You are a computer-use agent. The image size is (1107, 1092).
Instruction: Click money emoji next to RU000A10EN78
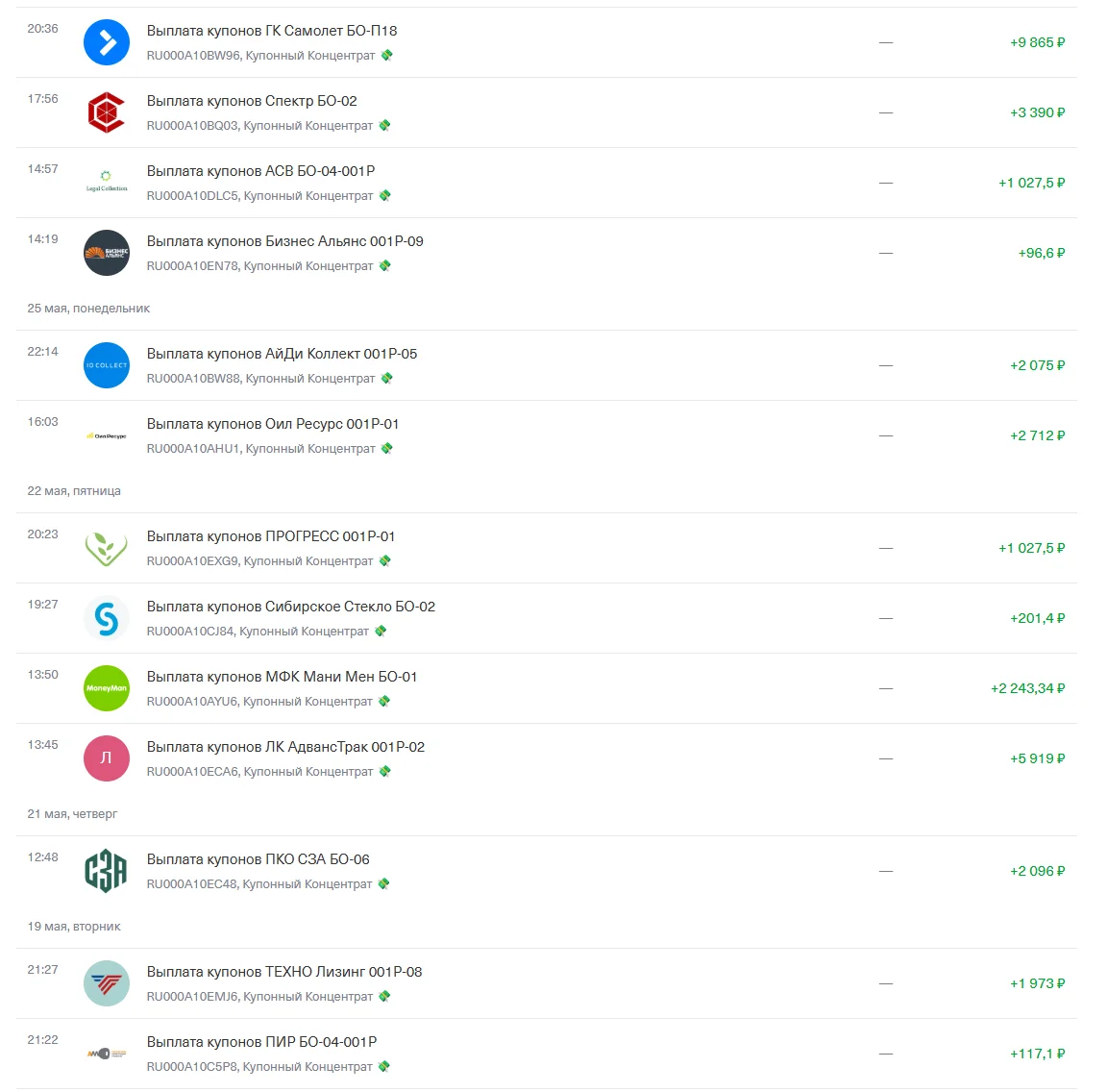click(x=384, y=265)
